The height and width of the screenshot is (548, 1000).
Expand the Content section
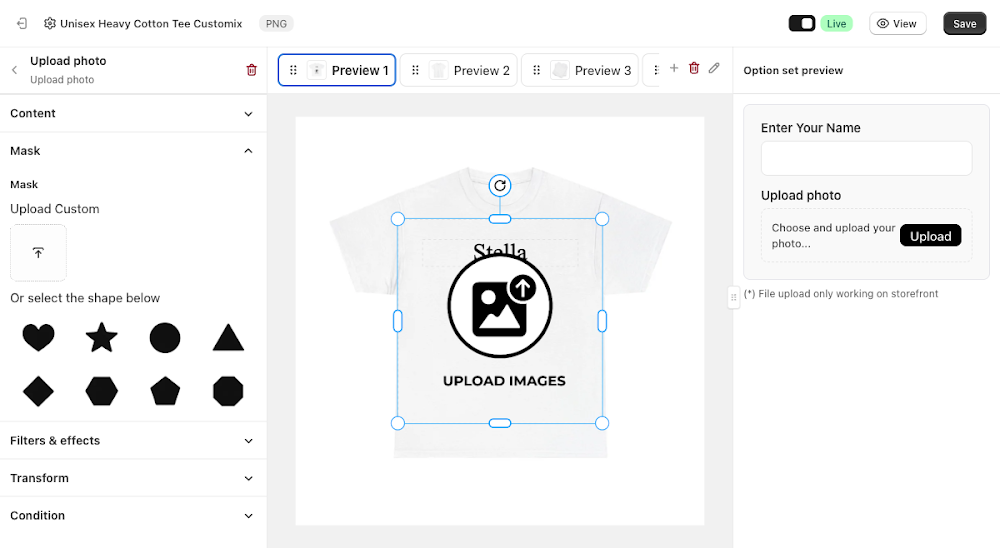(x=133, y=114)
